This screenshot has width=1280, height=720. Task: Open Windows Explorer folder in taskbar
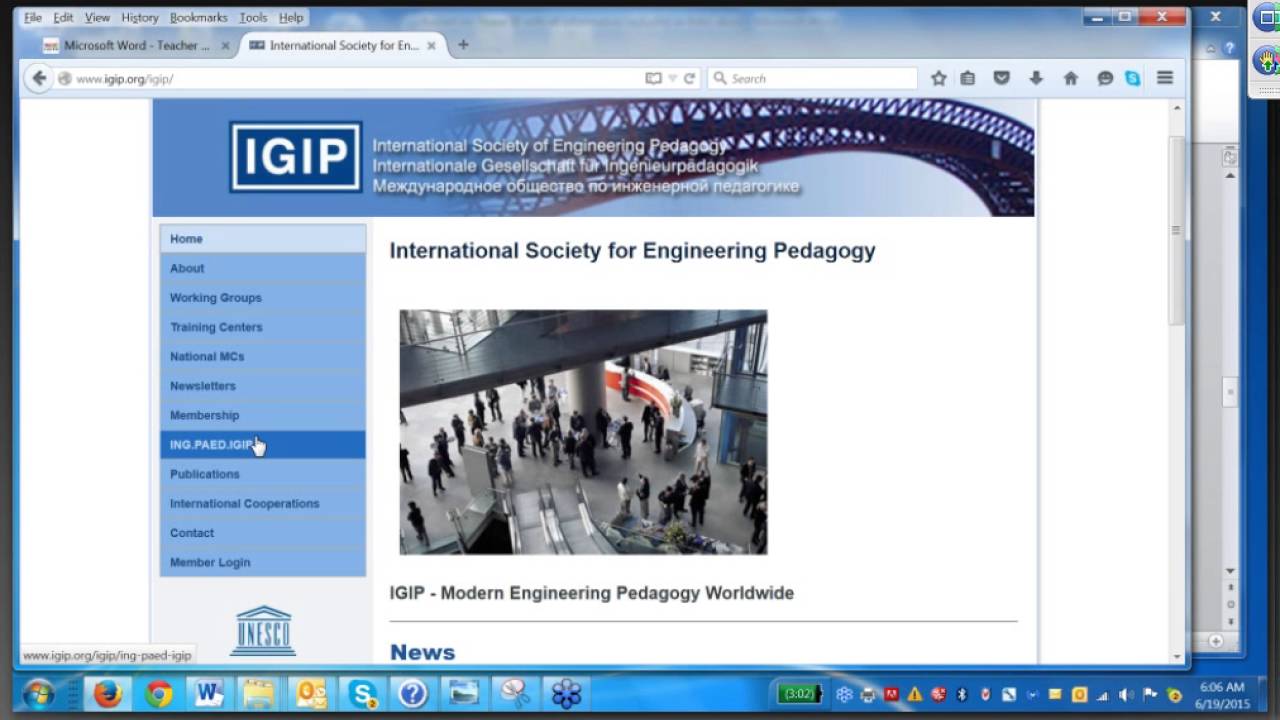click(259, 693)
